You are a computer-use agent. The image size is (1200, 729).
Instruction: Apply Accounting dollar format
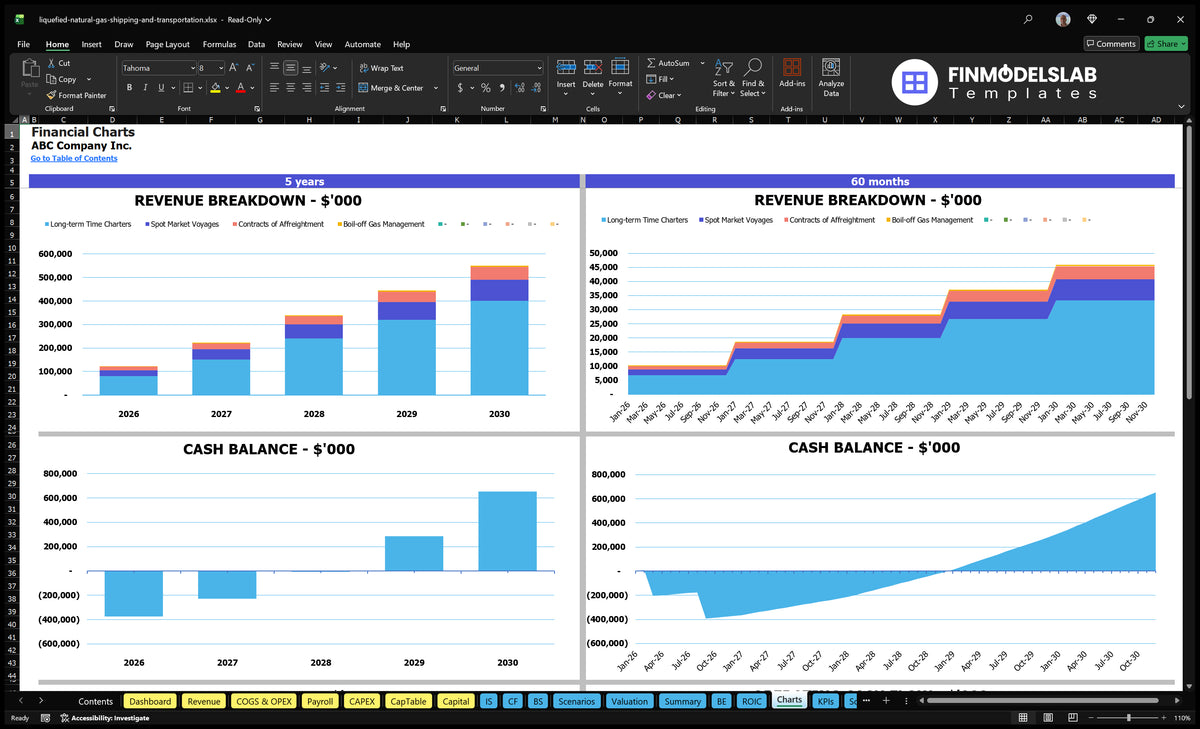[x=460, y=88]
